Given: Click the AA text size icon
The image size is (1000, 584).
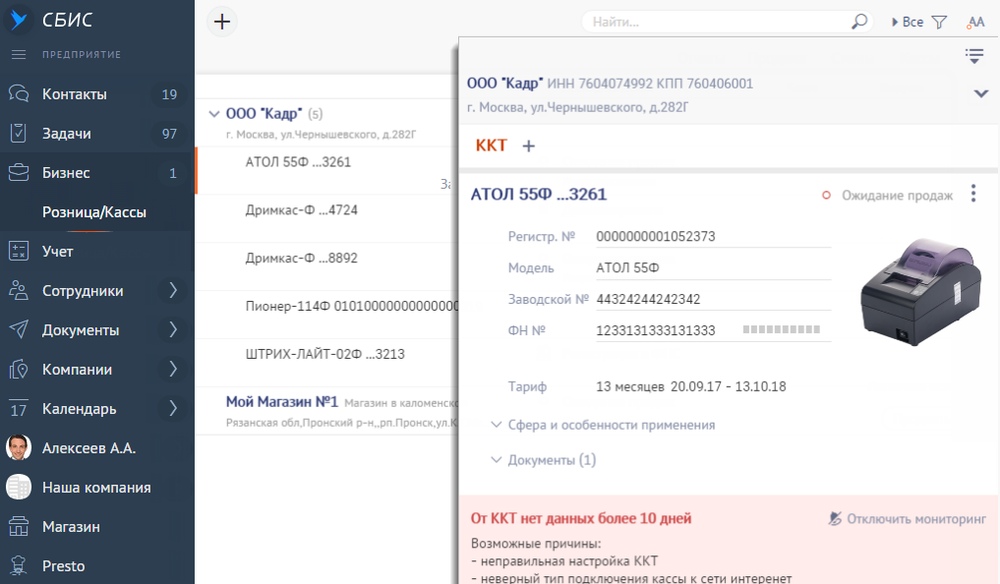Looking at the screenshot, I should (976, 22).
